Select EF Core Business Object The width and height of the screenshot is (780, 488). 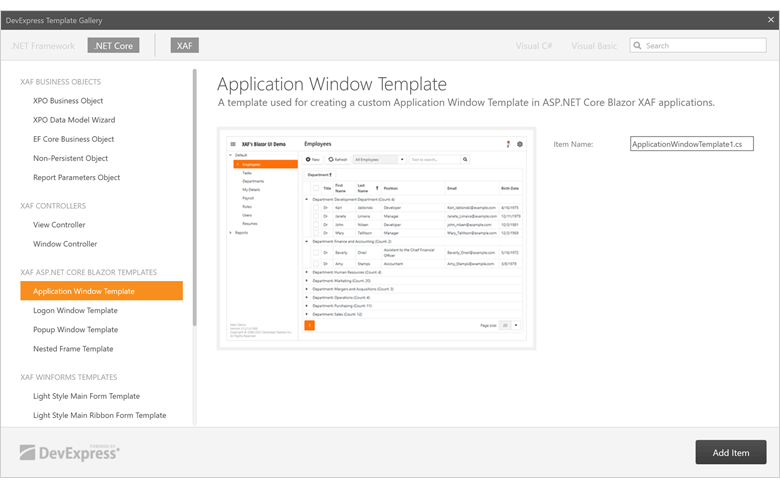tap(74, 139)
